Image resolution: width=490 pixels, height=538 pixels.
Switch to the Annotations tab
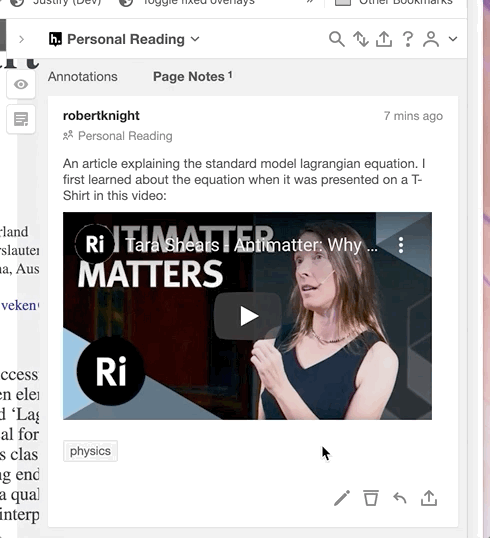tap(83, 77)
